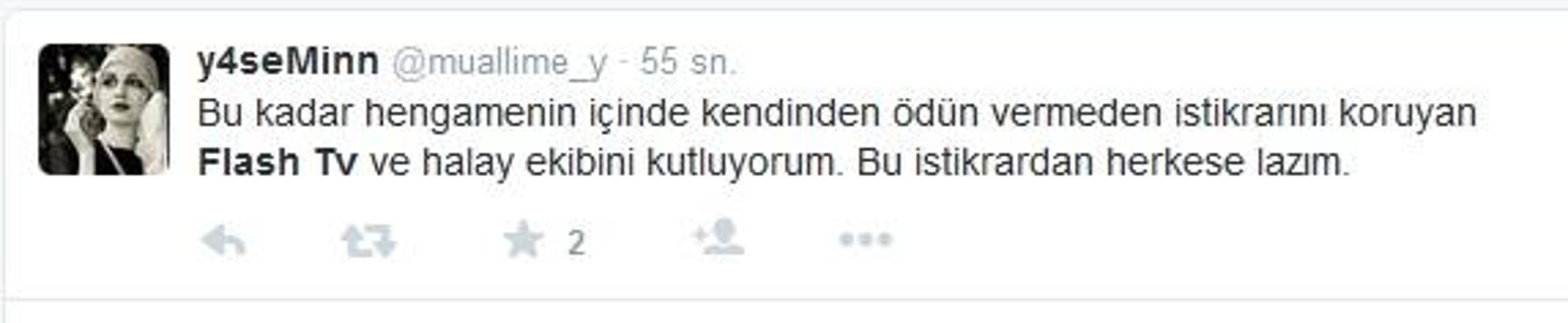This screenshot has height=323, width=1568.
Task: Click the phrase herkese lazım in the tweet
Action: [1227, 163]
